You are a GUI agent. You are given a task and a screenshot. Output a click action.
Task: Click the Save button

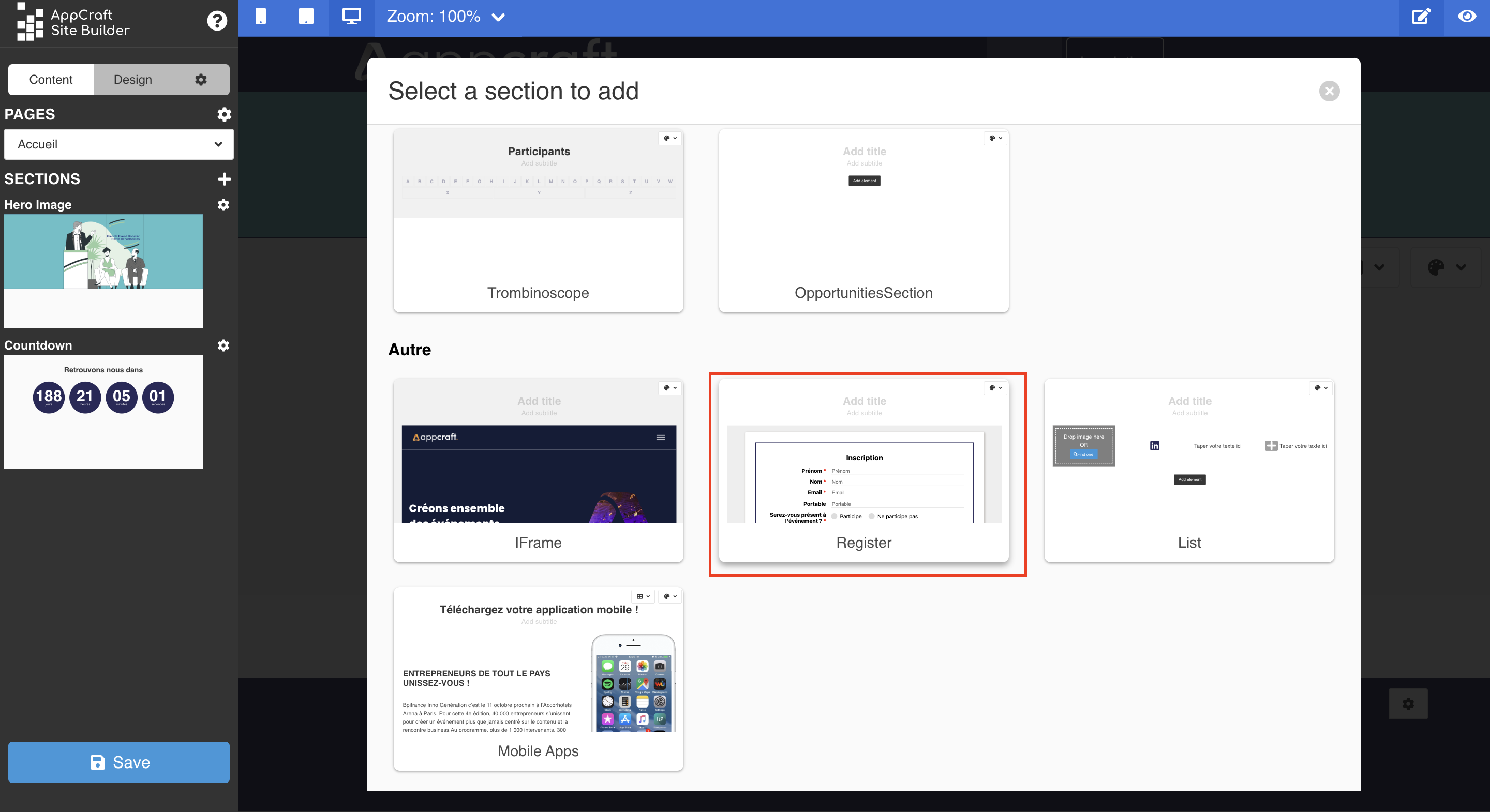click(118, 762)
